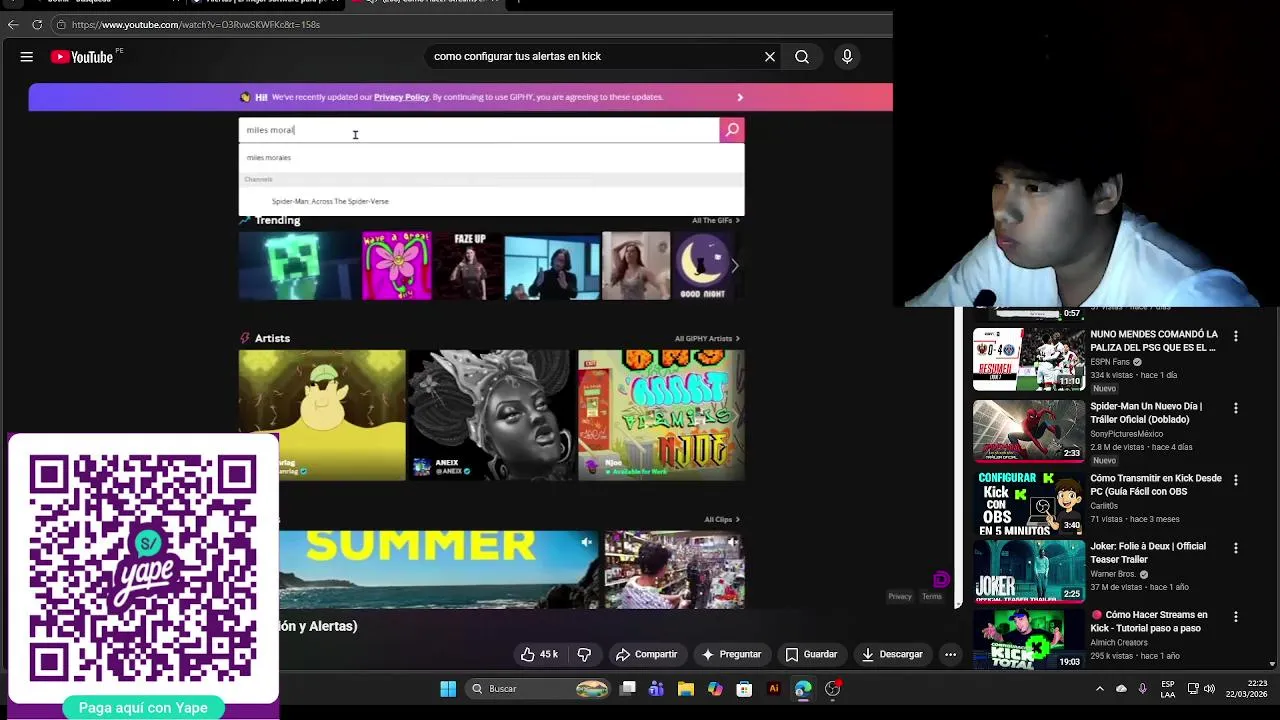Play the SUMMER clip thumbnail
Screen dimensions: 1280x720
click(438, 570)
